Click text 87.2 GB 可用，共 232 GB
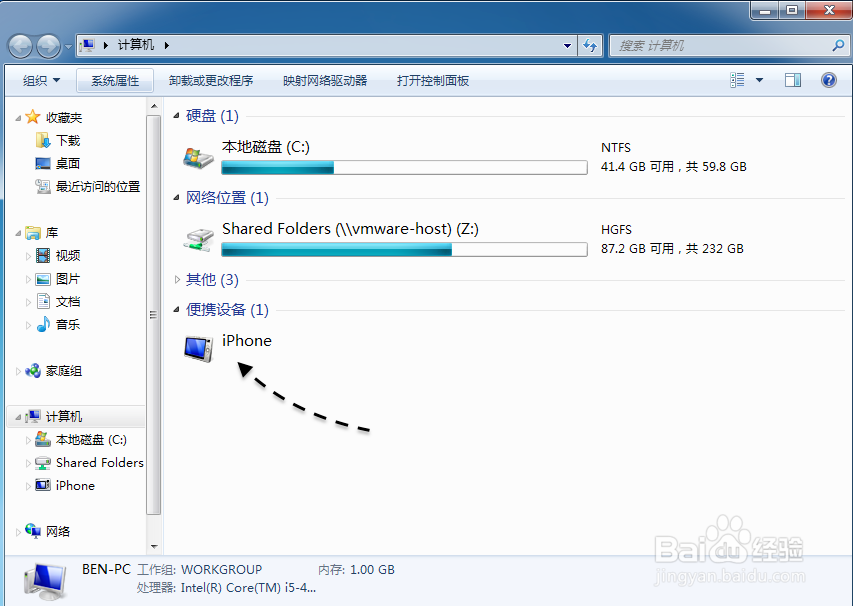The width and height of the screenshot is (853, 606). [x=672, y=249]
